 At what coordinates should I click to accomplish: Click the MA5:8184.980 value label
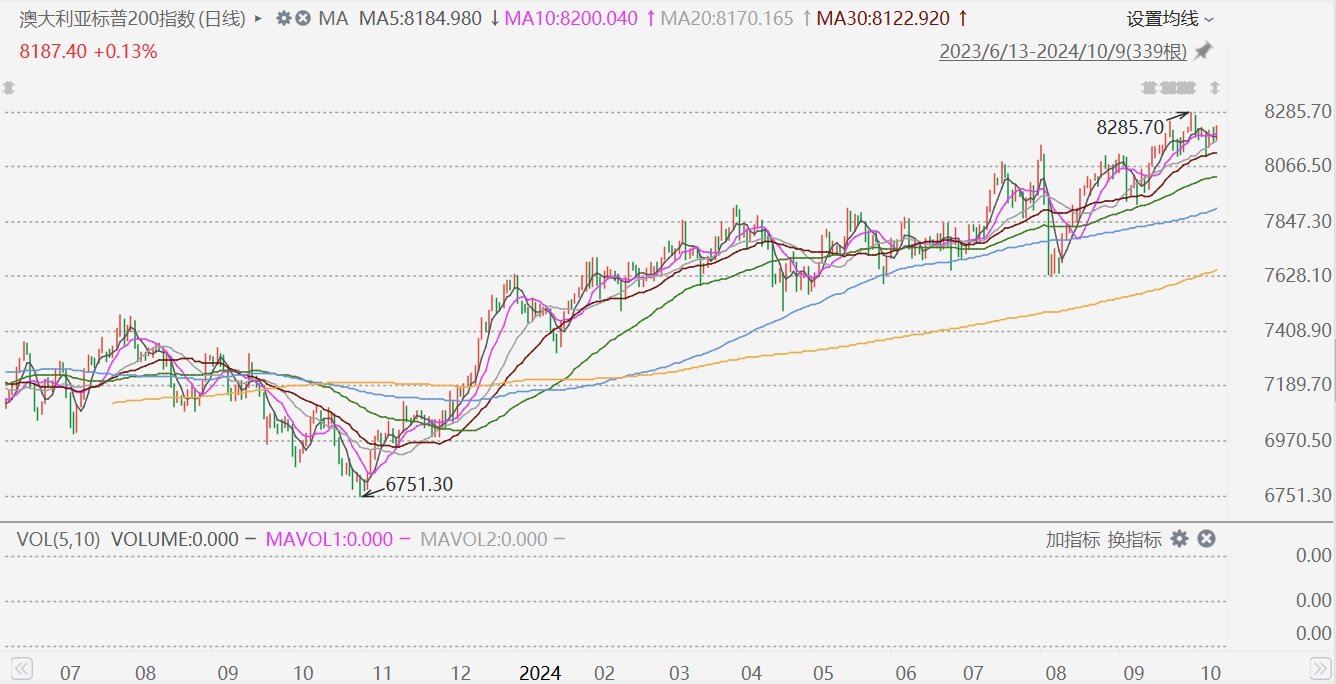click(420, 18)
